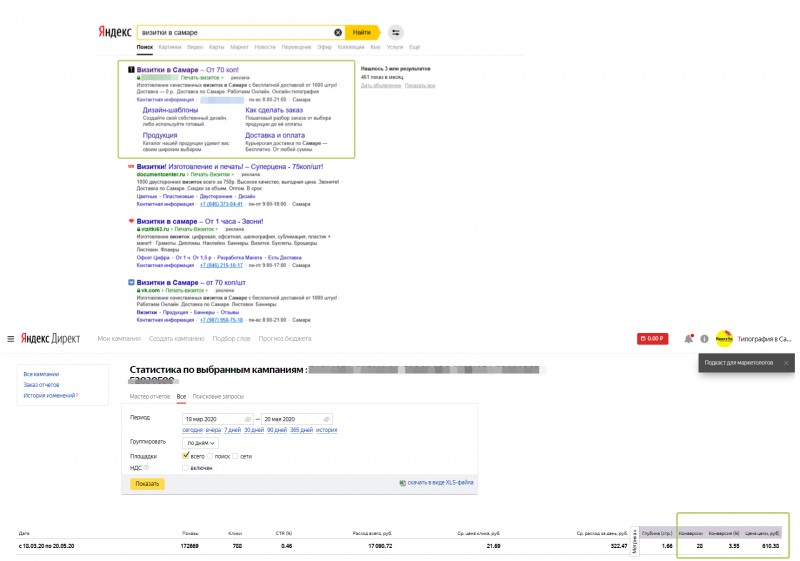The width and height of the screenshot is (800, 561).
Task: Open 'Подбор слов' in Direct header
Action: 231,339
